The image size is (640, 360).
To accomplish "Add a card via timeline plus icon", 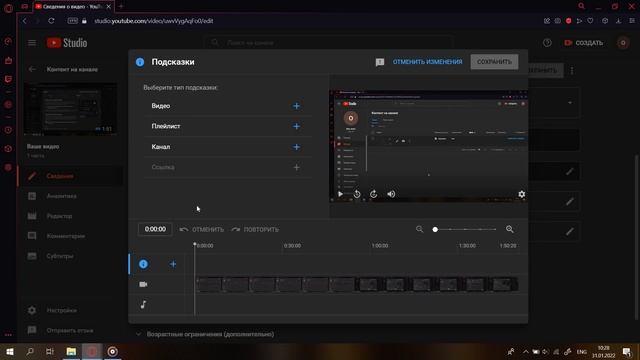I will [x=173, y=264].
